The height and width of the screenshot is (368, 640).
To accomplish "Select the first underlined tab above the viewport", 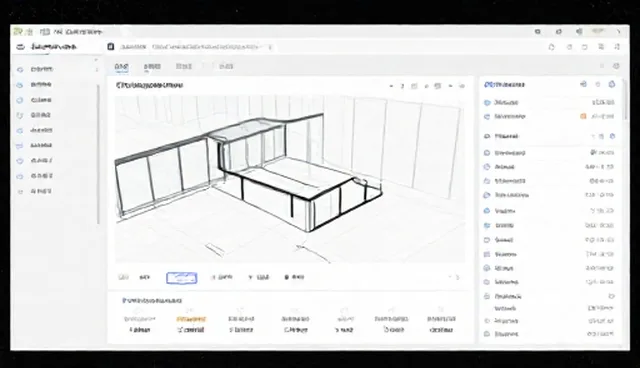I will (121, 67).
